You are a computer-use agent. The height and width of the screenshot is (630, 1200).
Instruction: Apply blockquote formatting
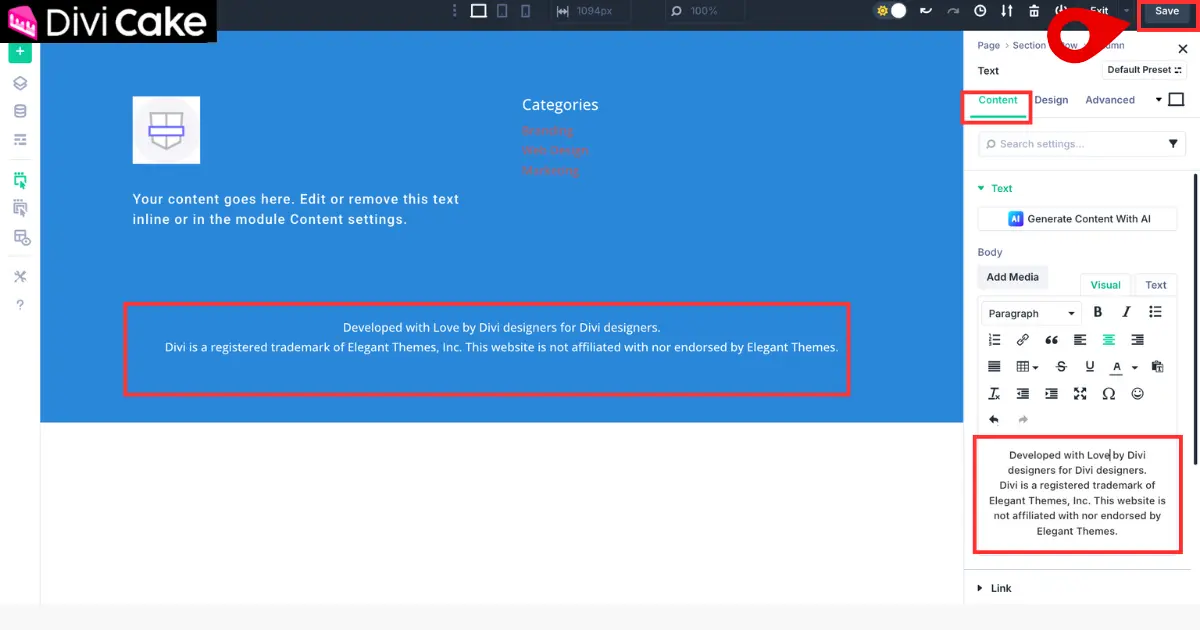coord(1051,340)
